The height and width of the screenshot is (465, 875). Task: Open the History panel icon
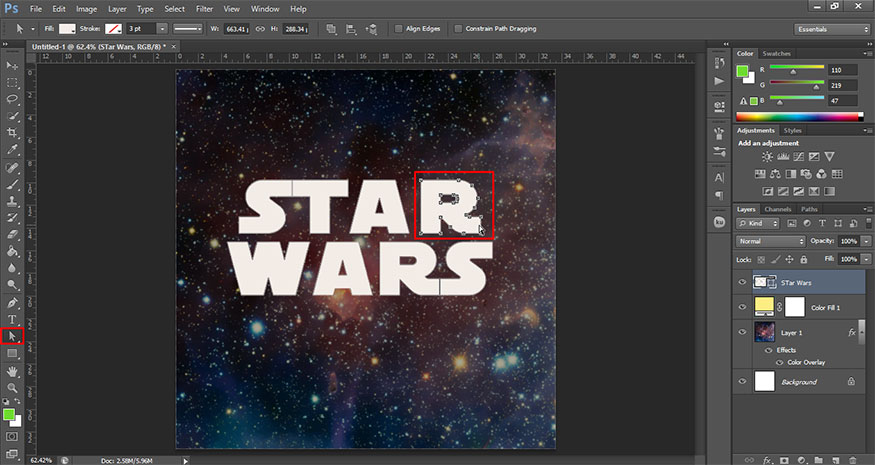(x=719, y=63)
